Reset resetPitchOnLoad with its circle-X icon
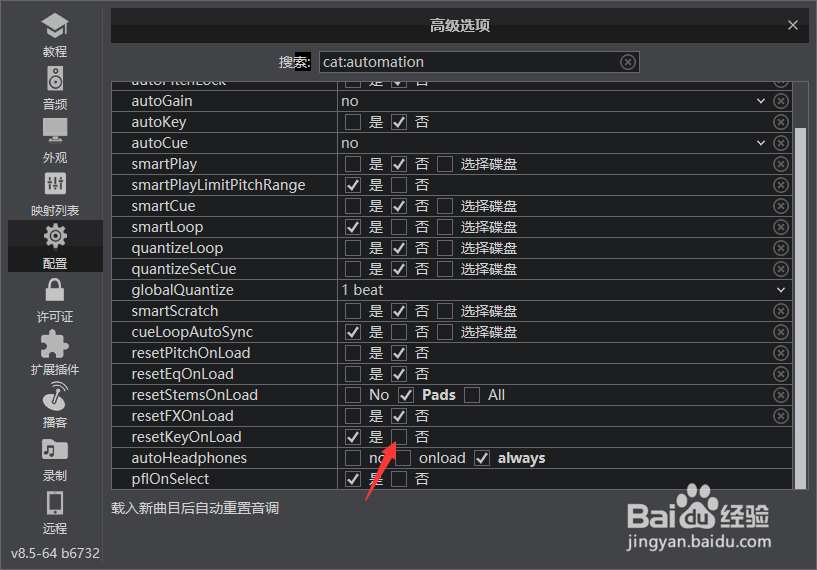This screenshot has height=570, width=817. 781,353
